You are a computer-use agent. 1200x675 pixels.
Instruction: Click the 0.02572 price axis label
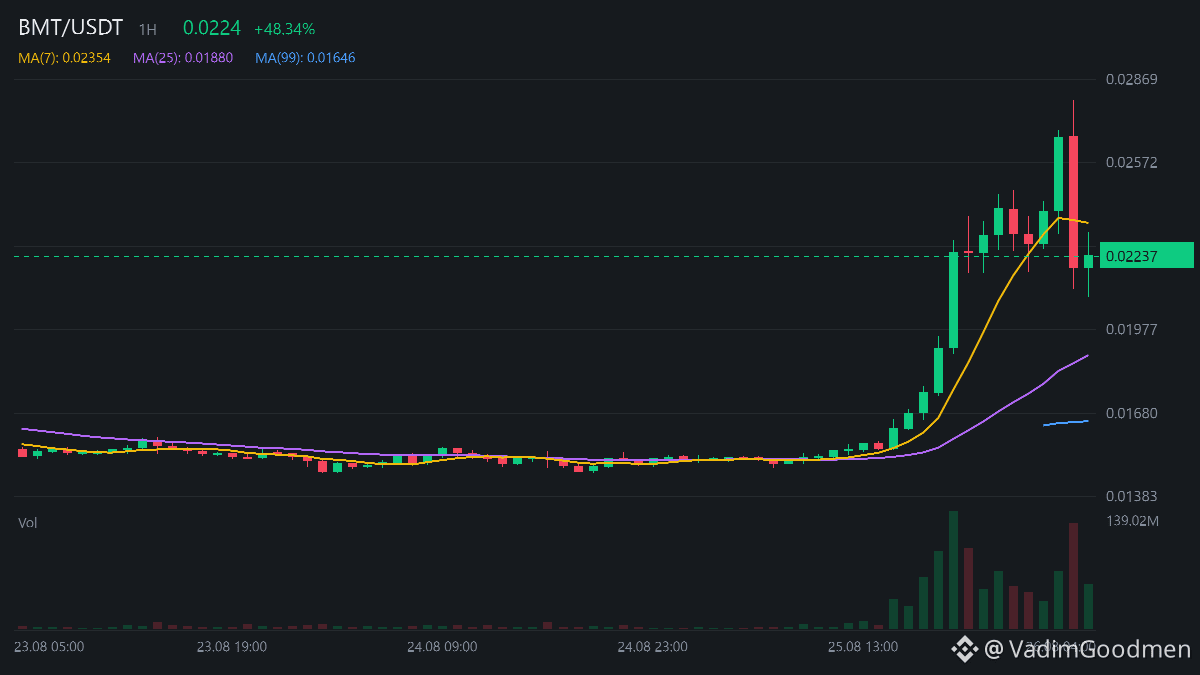(1132, 162)
